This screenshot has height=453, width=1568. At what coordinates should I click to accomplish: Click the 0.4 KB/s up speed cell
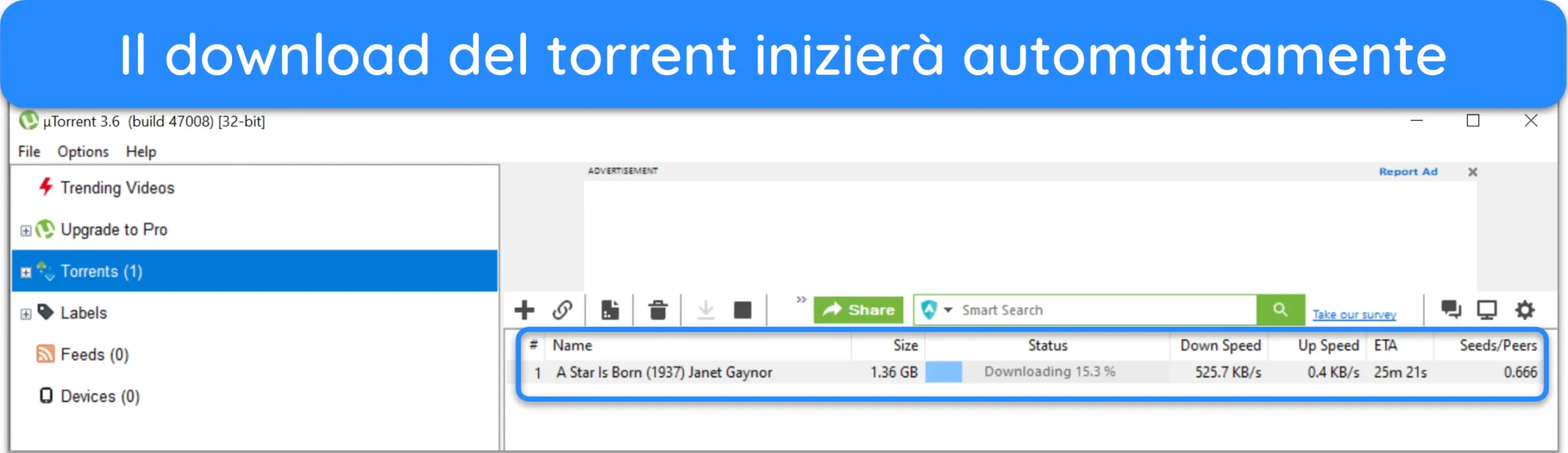[1333, 372]
